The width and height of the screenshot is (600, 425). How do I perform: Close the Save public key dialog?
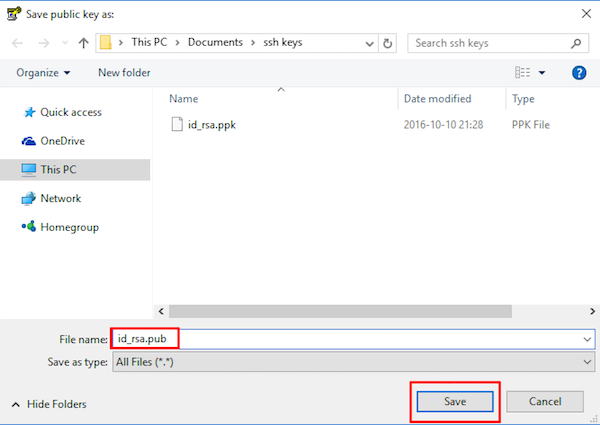(586, 14)
